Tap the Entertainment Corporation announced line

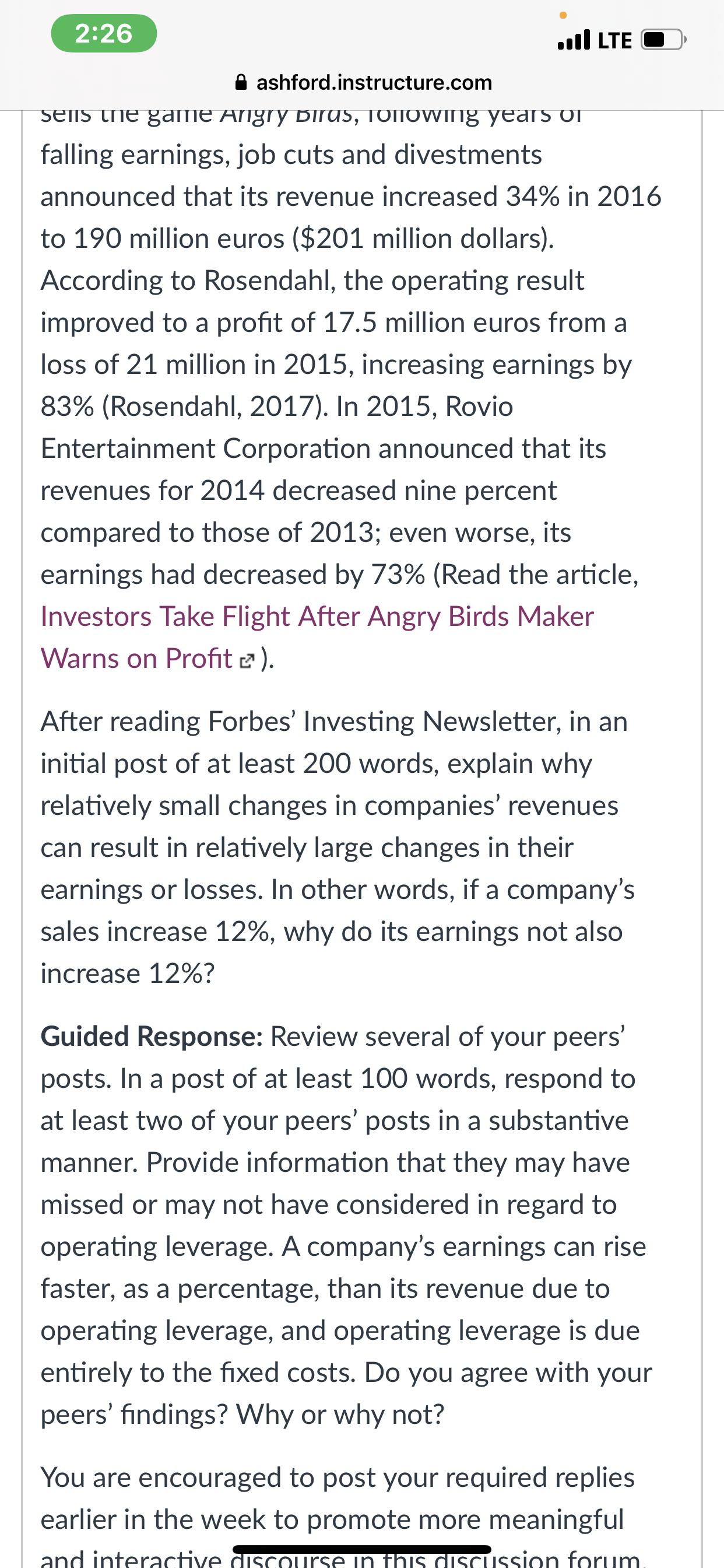click(x=324, y=448)
